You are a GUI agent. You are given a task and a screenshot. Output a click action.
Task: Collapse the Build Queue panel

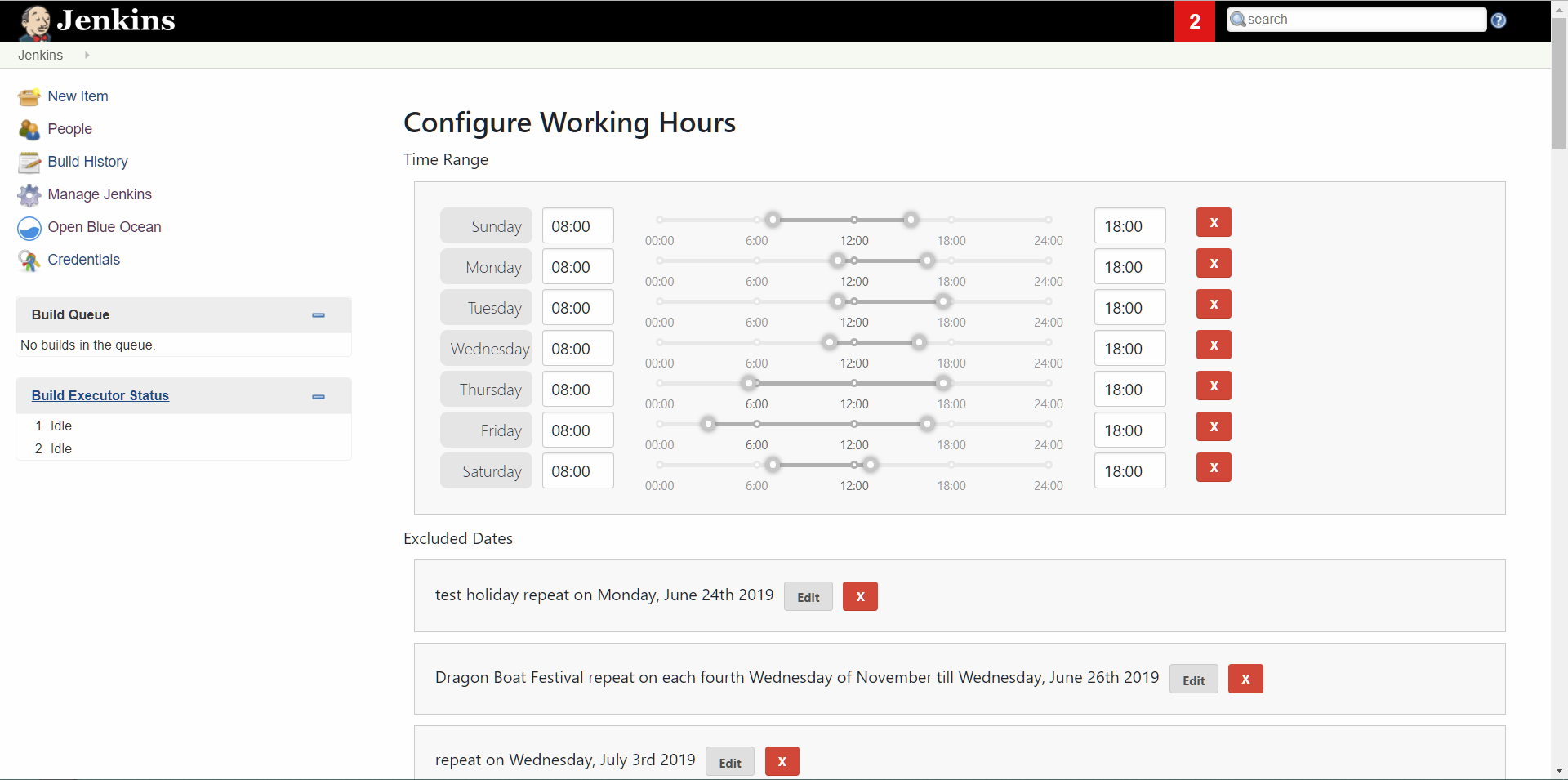tap(318, 315)
